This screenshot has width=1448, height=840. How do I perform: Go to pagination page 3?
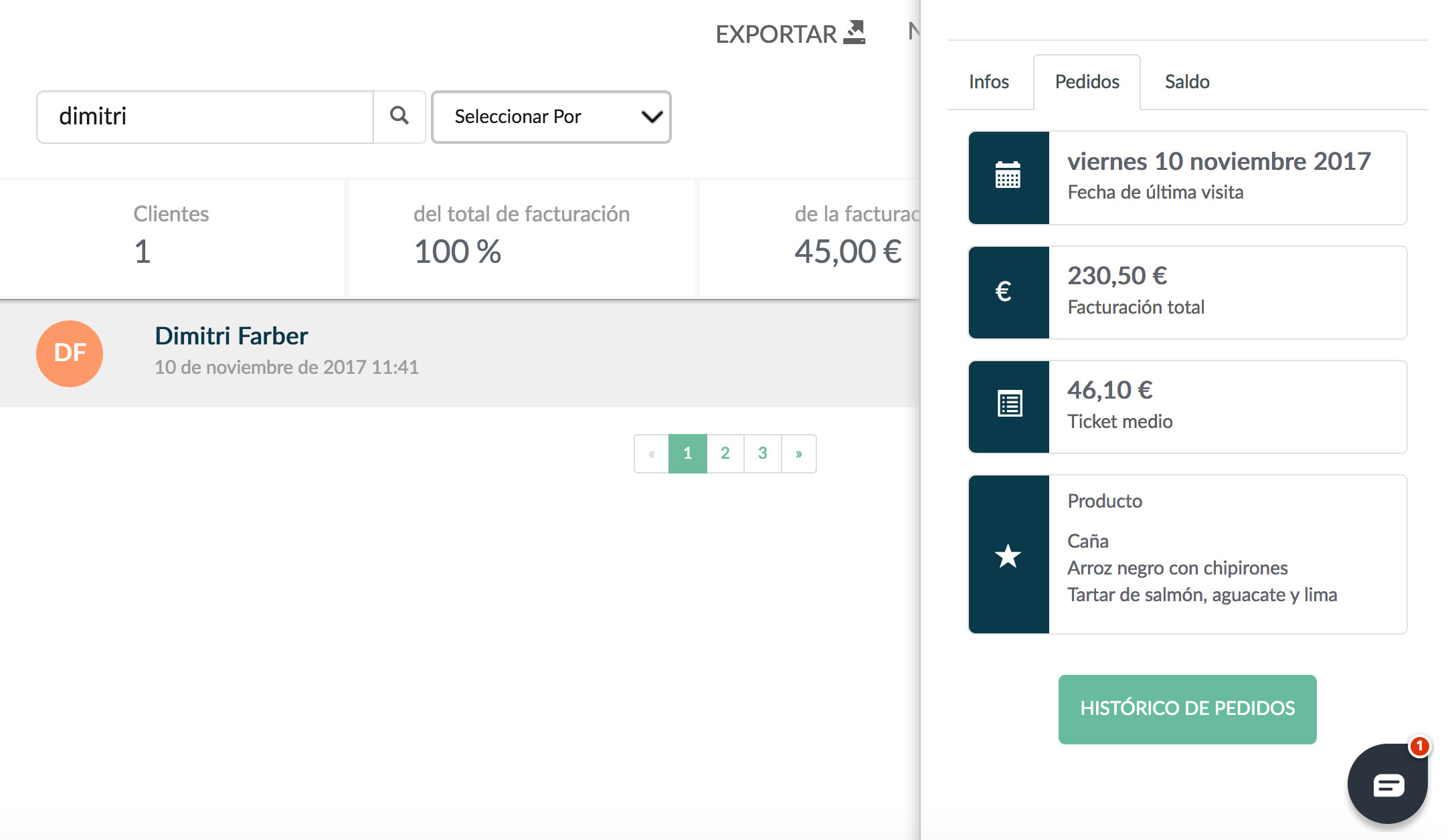(763, 453)
